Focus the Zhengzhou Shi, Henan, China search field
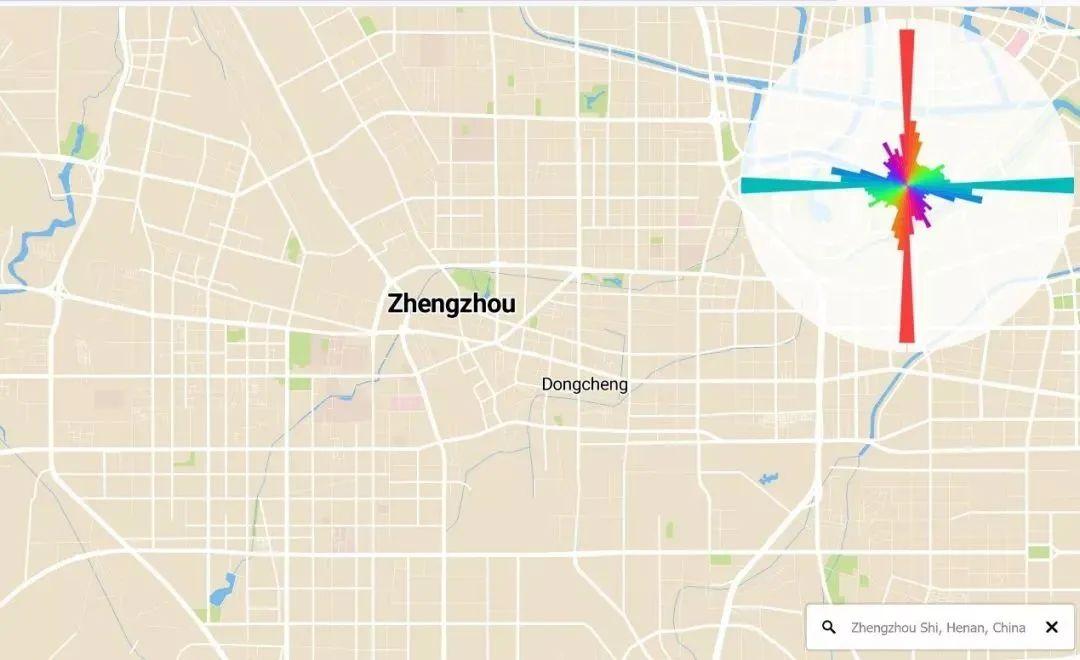The width and height of the screenshot is (1080, 660). pyautogui.click(x=941, y=627)
